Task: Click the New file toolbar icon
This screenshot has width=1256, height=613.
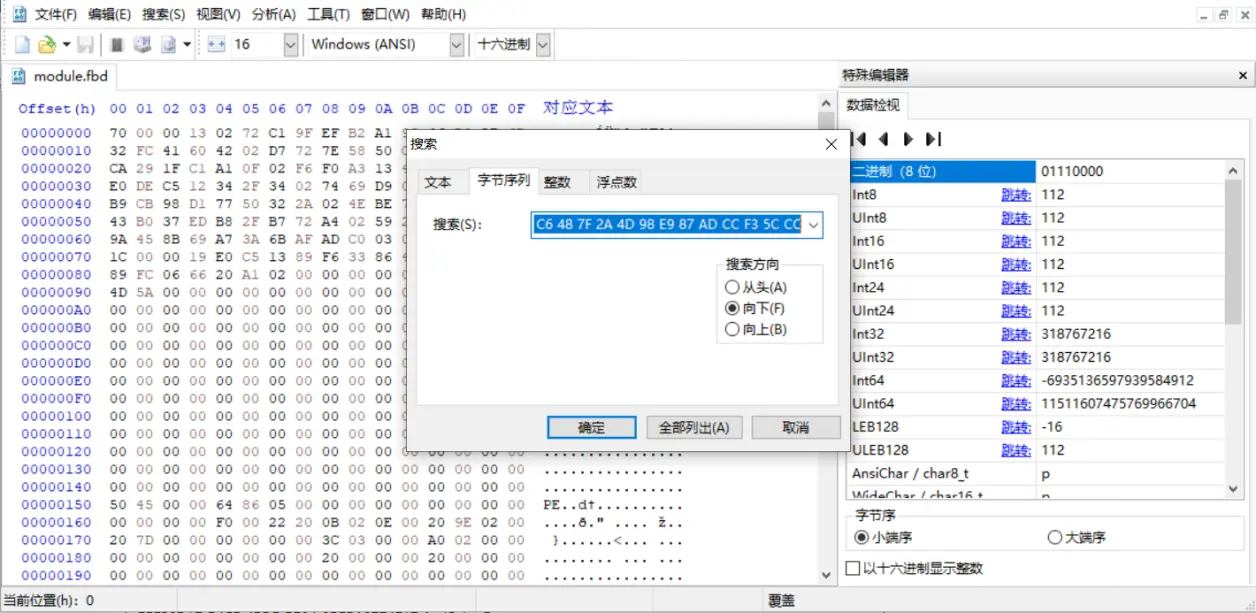Action: click(x=22, y=45)
